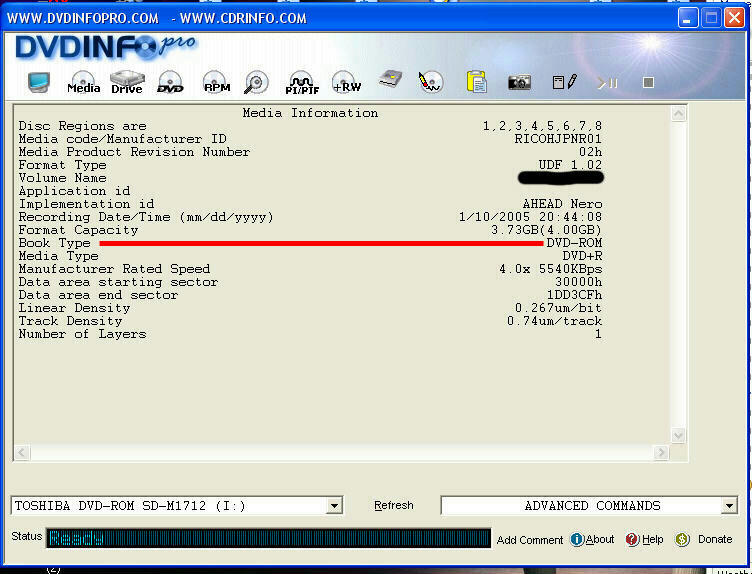Click the notepad with pen icon

click(x=564, y=82)
